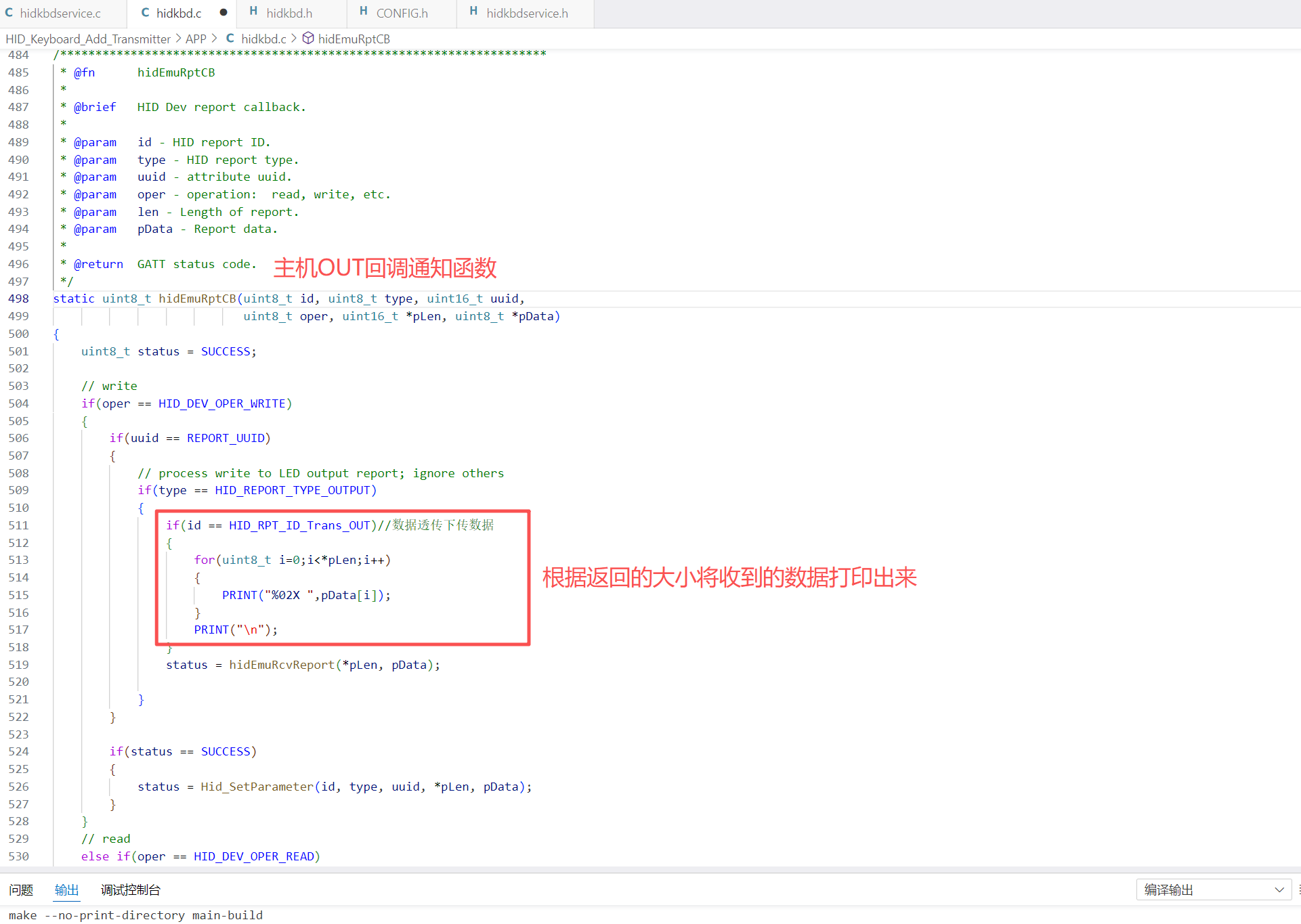Open the 调试控制台 panel tab
1301x924 pixels.
(131, 889)
